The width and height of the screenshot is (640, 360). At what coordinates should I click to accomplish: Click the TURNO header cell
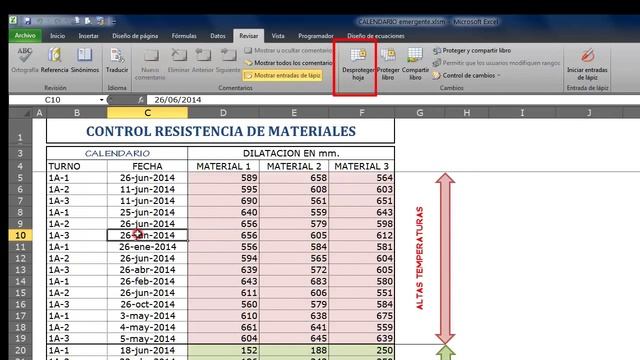pyautogui.click(x=77, y=166)
